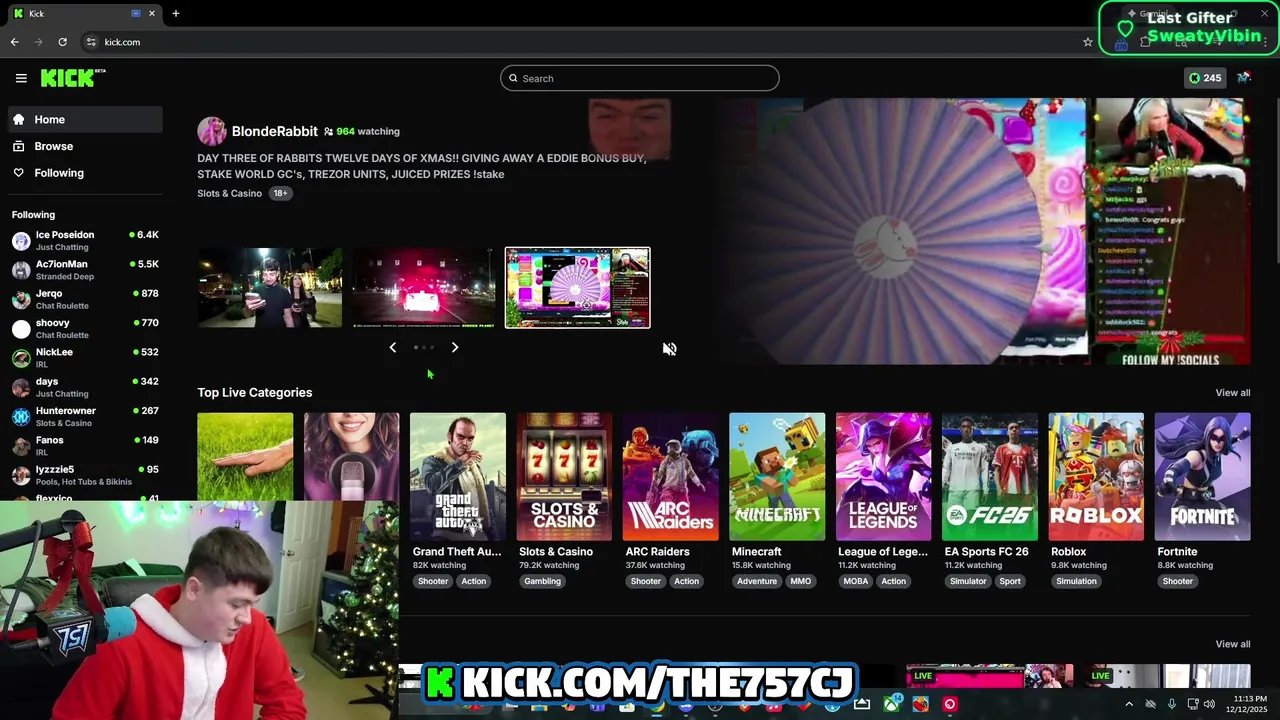Click the Kick logo
The image size is (1280, 720).
click(x=73, y=78)
